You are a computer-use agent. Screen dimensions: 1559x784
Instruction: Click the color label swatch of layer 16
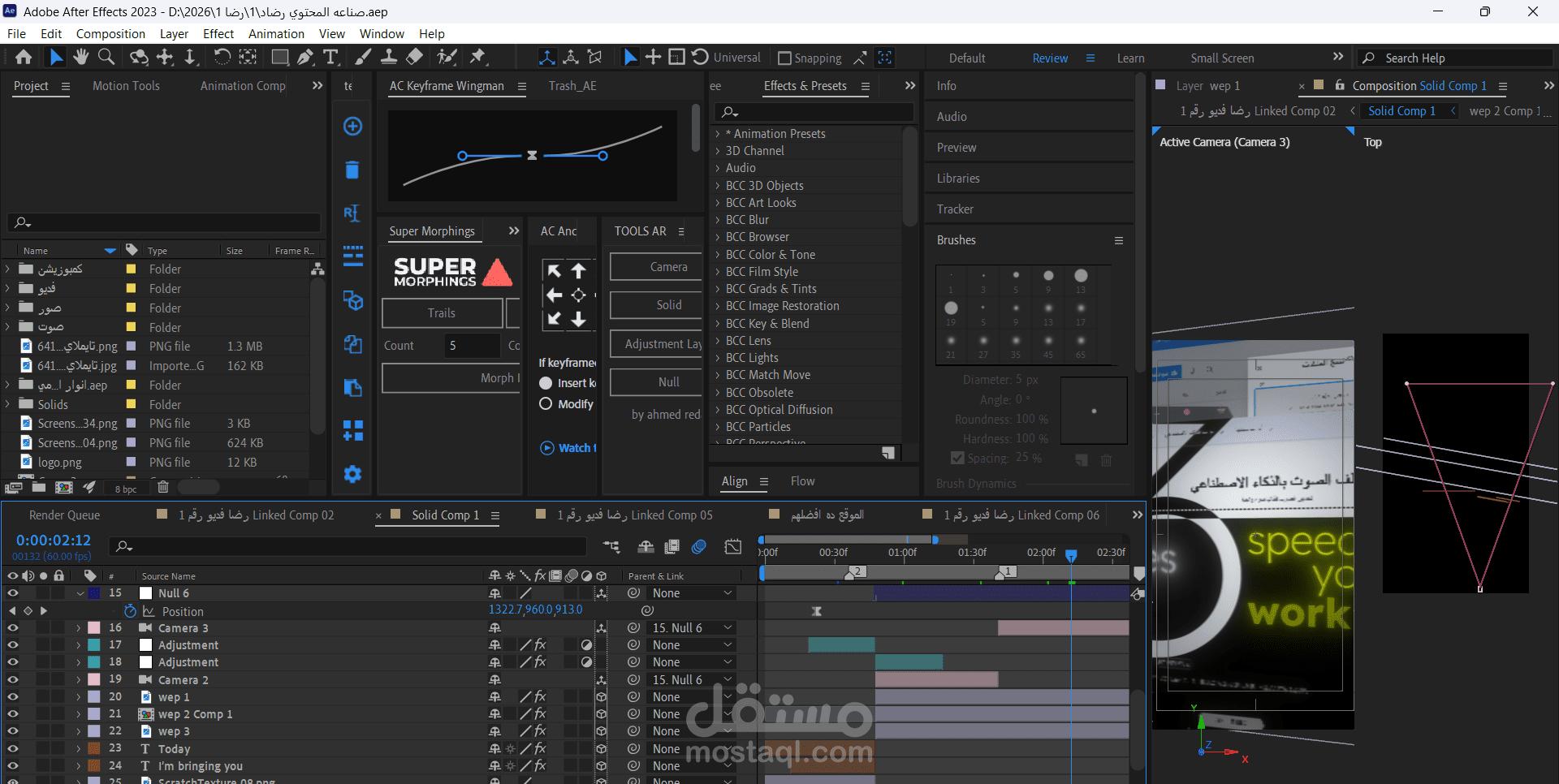[94, 628]
